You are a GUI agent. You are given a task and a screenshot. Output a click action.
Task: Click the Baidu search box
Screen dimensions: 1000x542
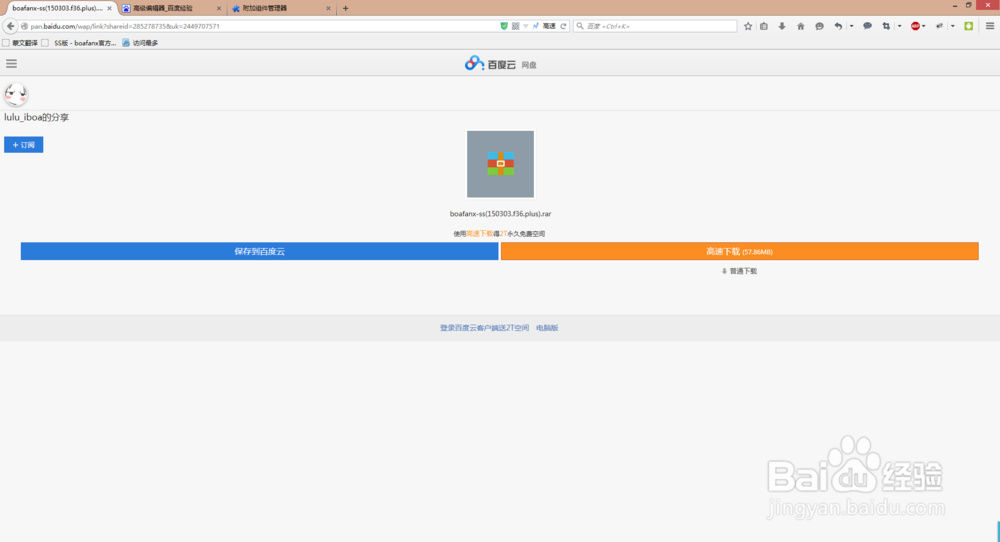pos(655,26)
